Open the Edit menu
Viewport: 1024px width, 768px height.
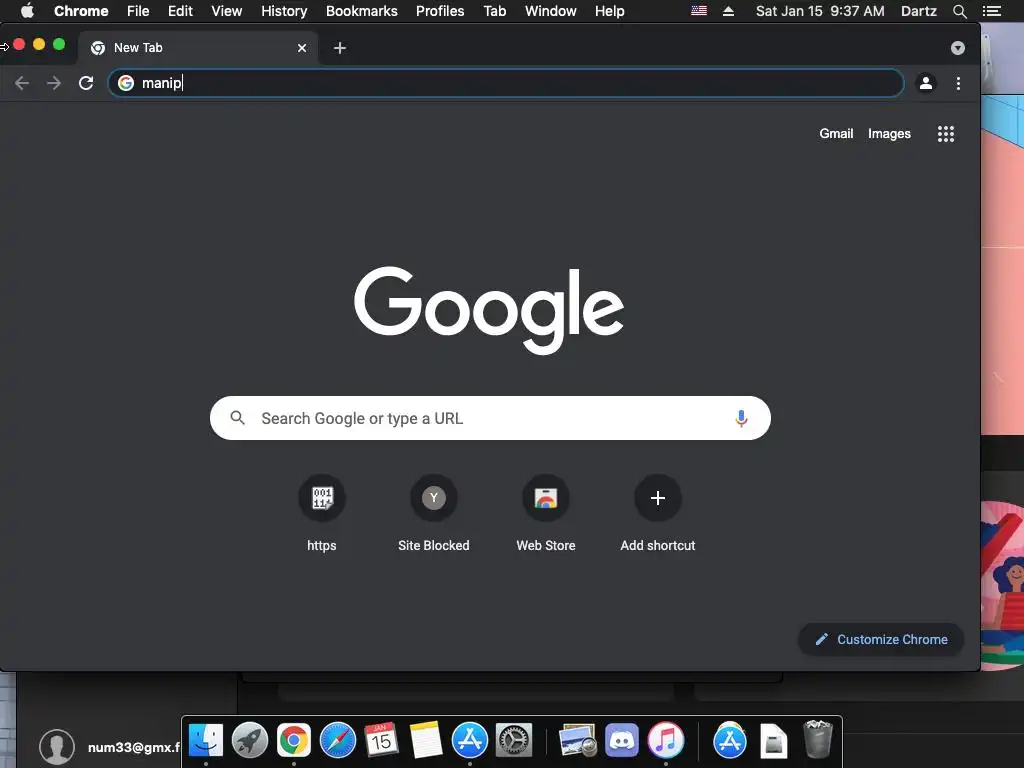point(180,11)
